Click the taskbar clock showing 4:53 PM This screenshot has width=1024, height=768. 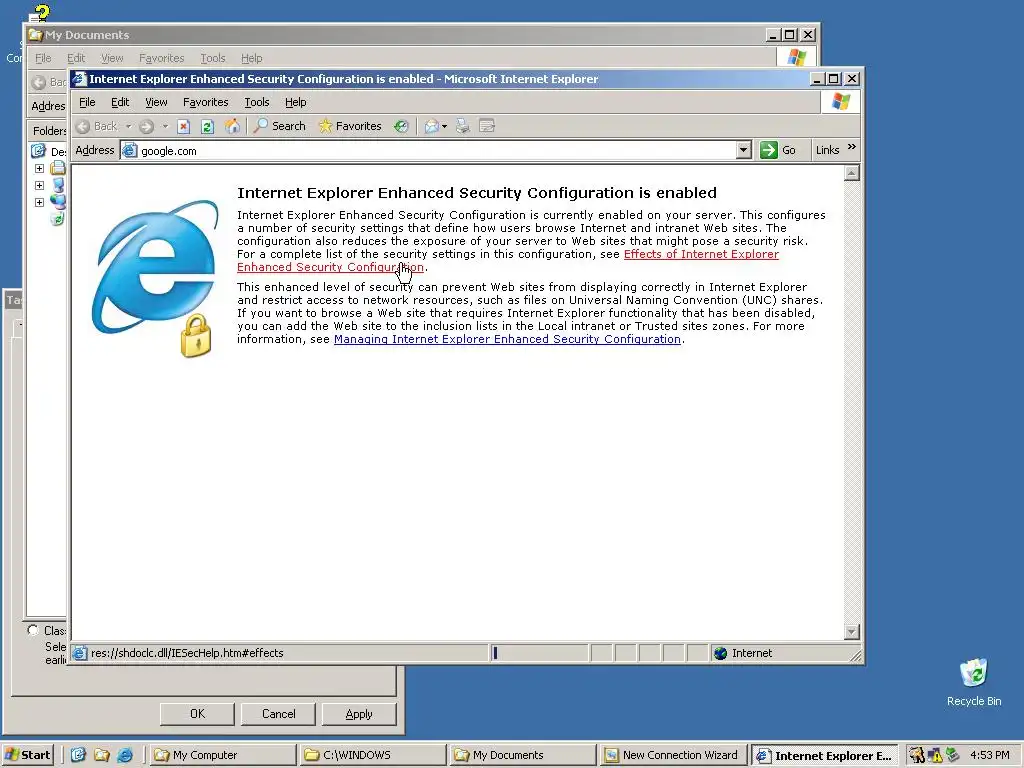989,755
